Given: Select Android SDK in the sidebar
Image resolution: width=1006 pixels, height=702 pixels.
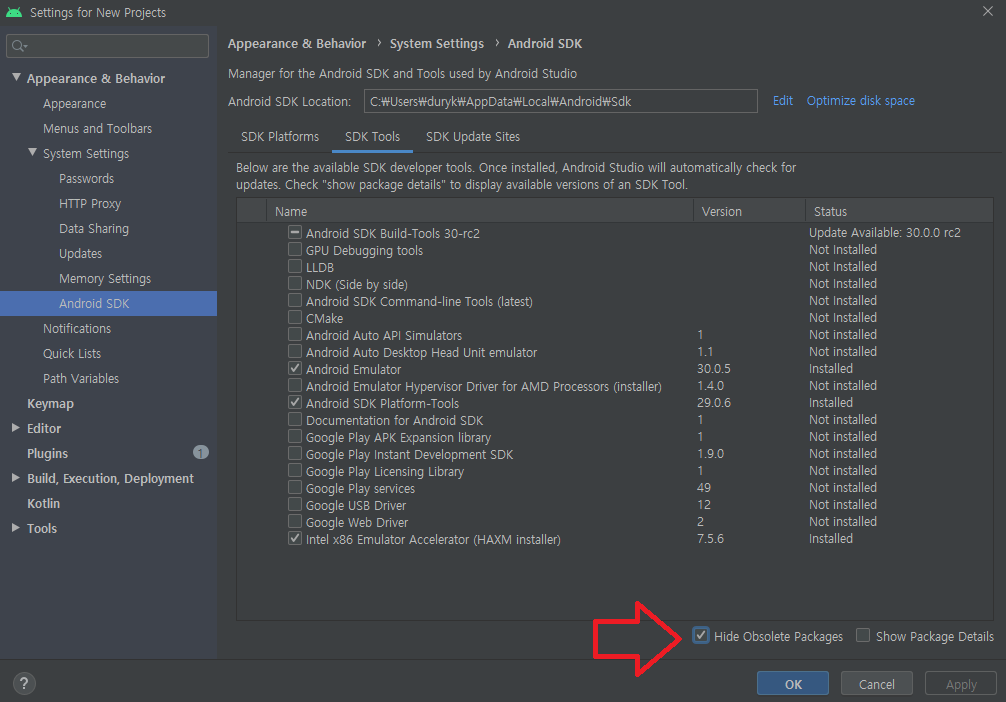Looking at the screenshot, I should click(x=108, y=304).
